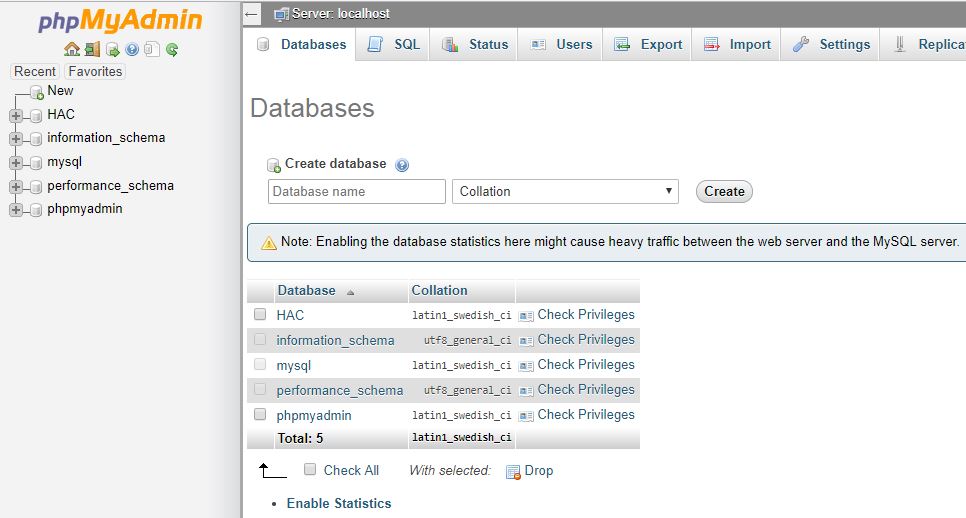Sort by the Collation column header
The height and width of the screenshot is (518, 966).
tap(439, 290)
